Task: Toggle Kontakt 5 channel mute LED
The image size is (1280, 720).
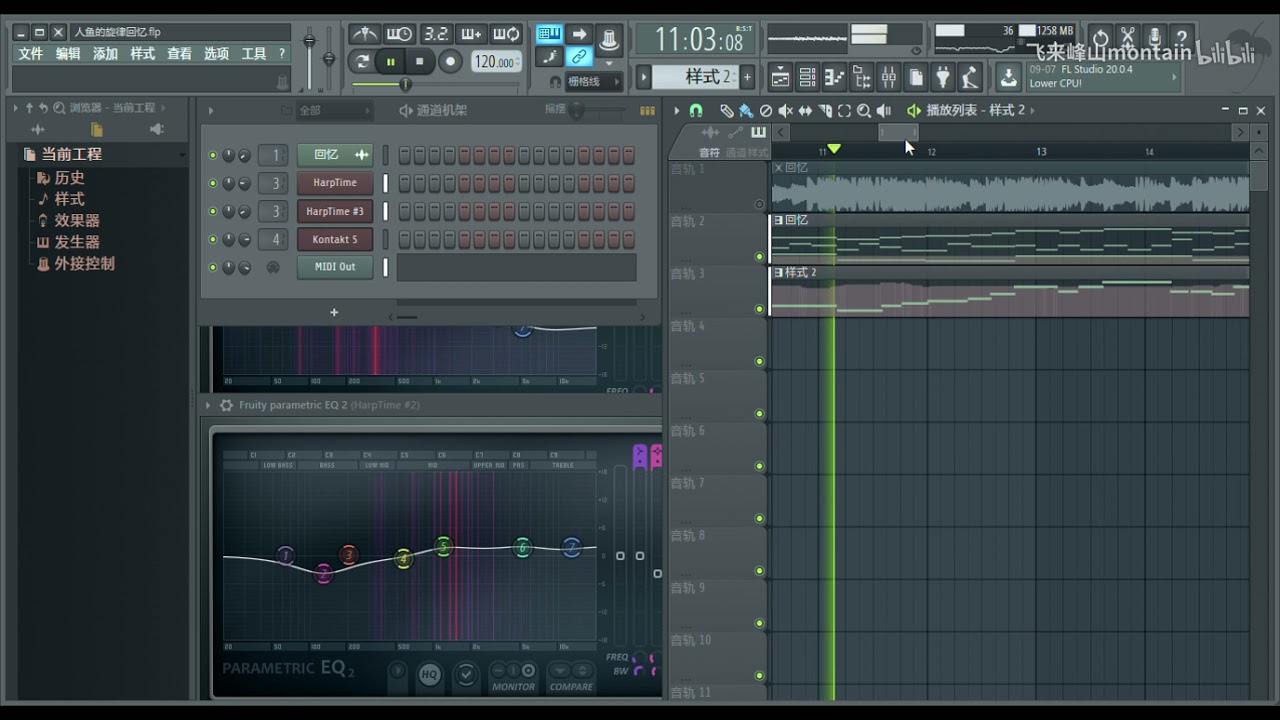Action: click(212, 240)
